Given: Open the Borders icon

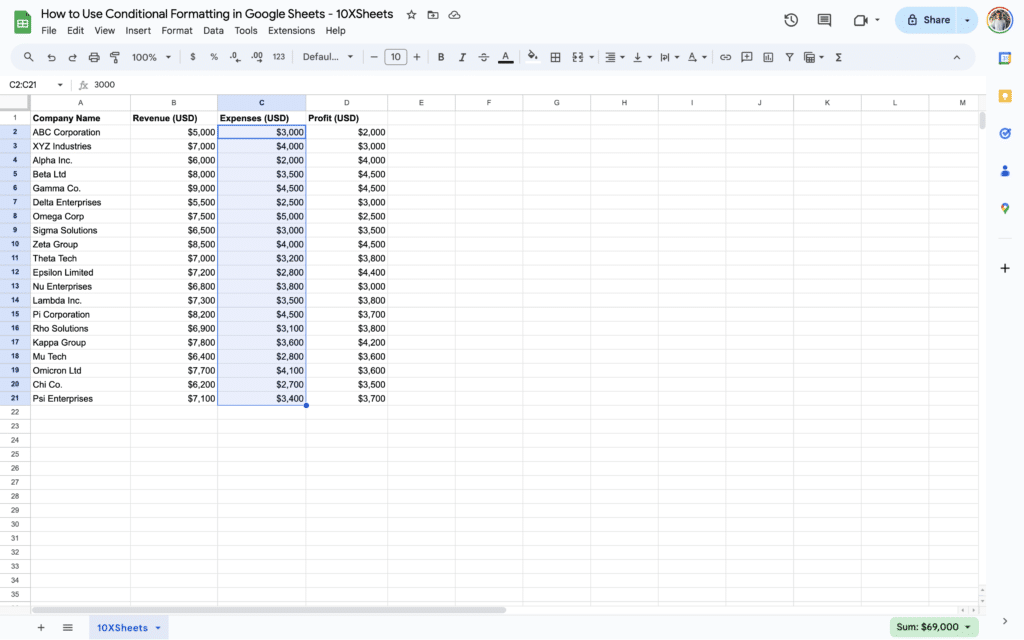Looking at the screenshot, I should point(556,57).
